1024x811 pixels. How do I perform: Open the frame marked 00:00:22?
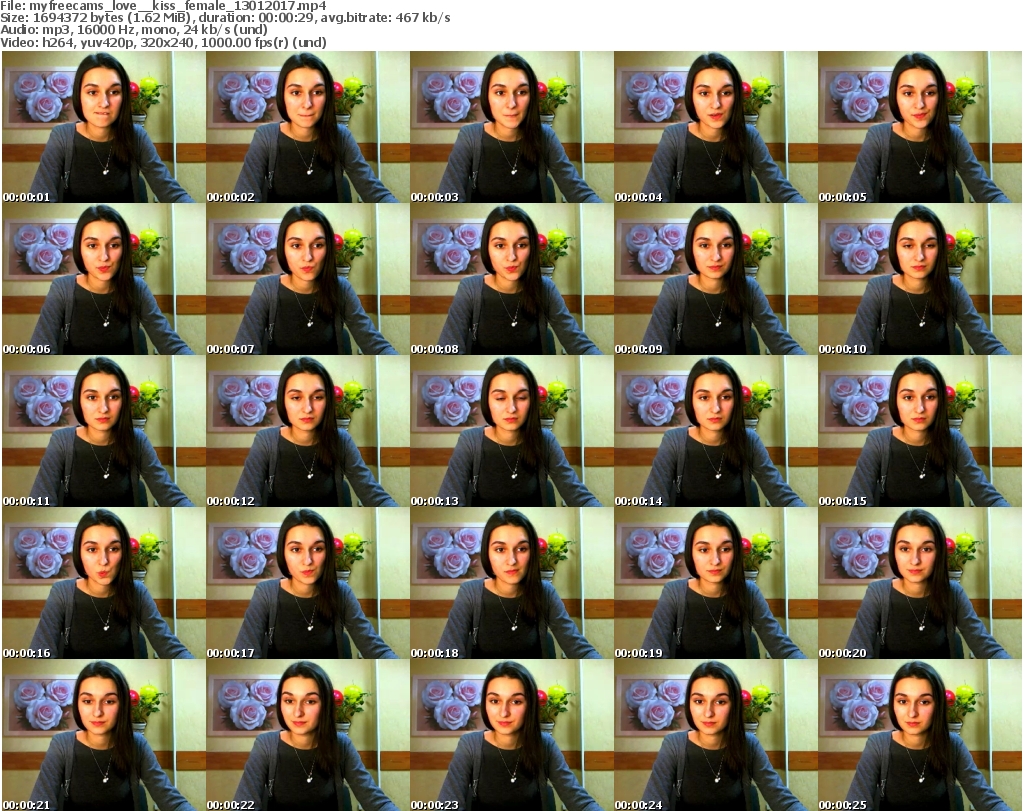tap(308, 735)
